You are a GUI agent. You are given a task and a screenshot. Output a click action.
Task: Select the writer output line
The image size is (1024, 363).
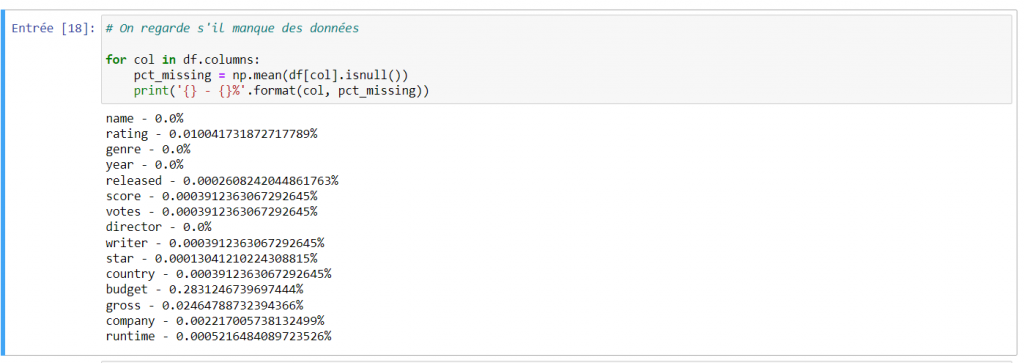(215, 243)
